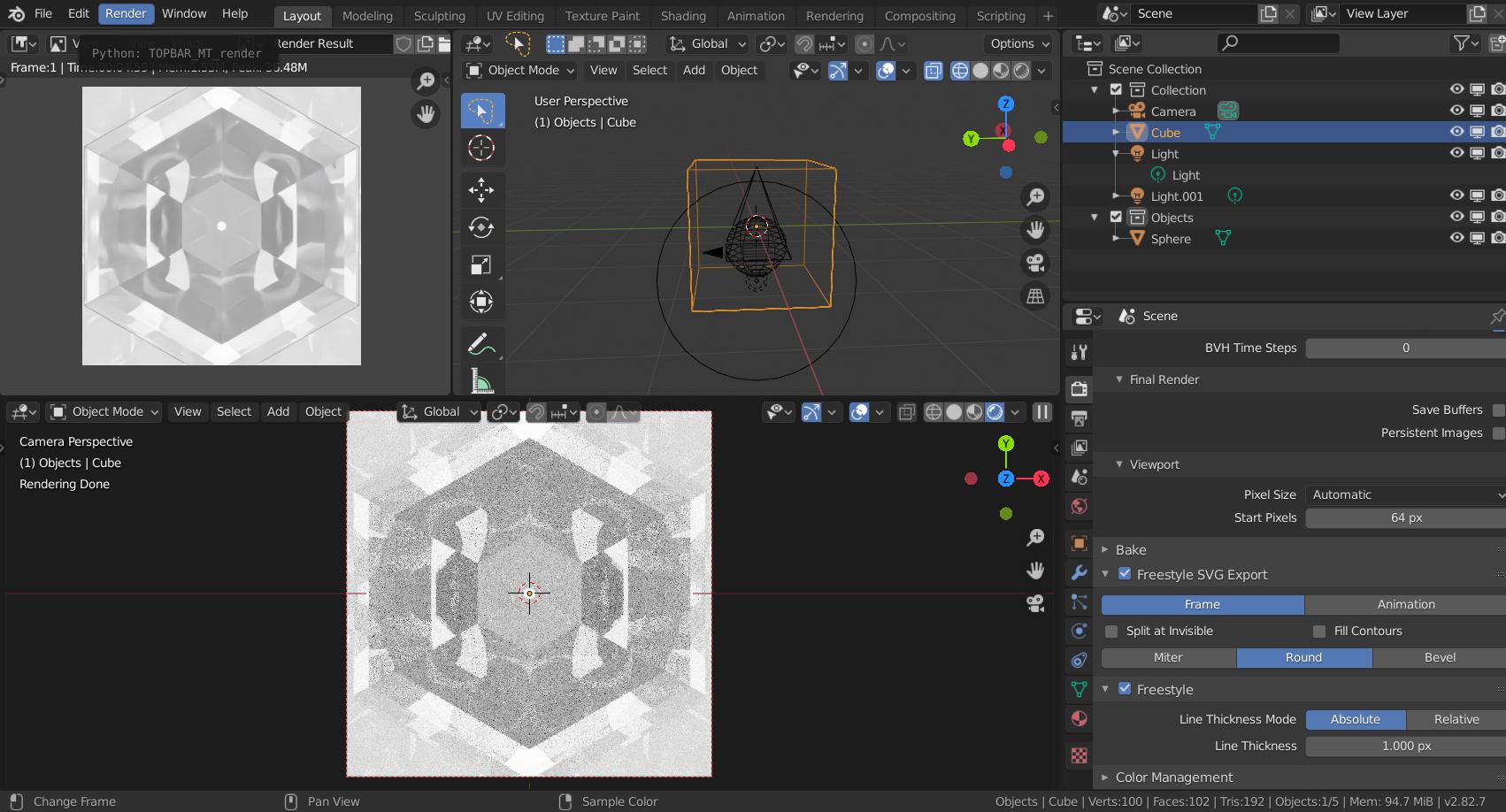Open the Object Data properties tab

1080,689
